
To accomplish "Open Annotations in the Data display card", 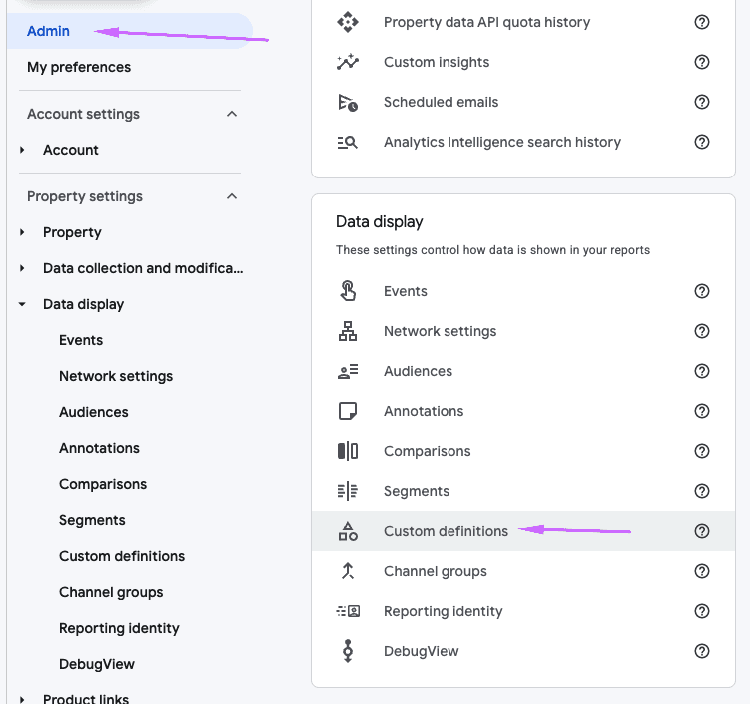I will [423, 411].
